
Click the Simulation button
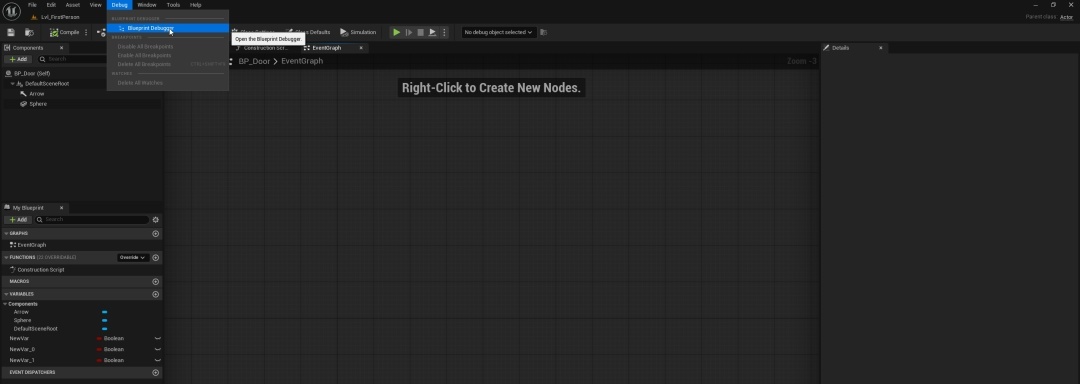[358, 32]
